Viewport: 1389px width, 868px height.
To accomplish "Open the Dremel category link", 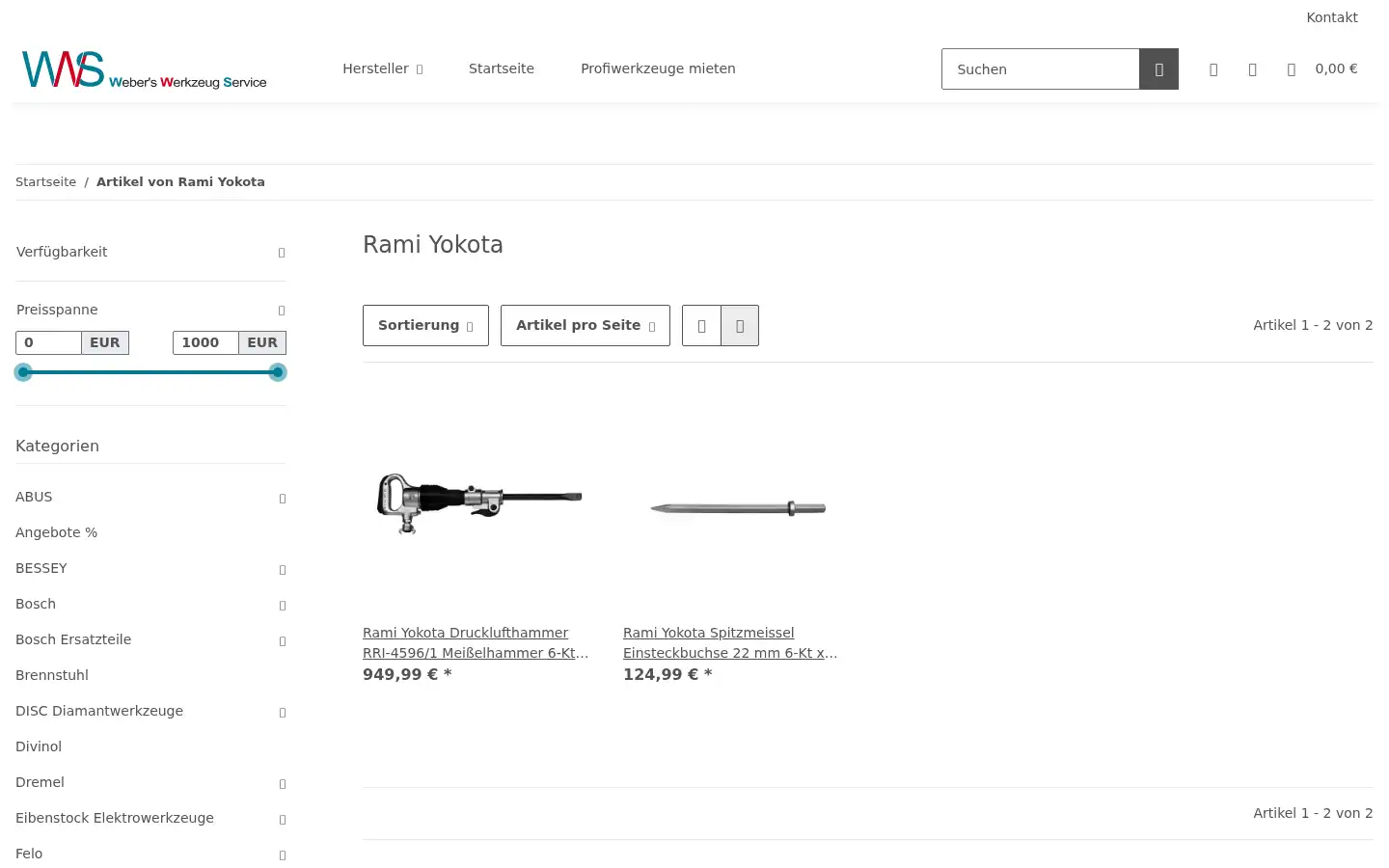I will (x=40, y=782).
